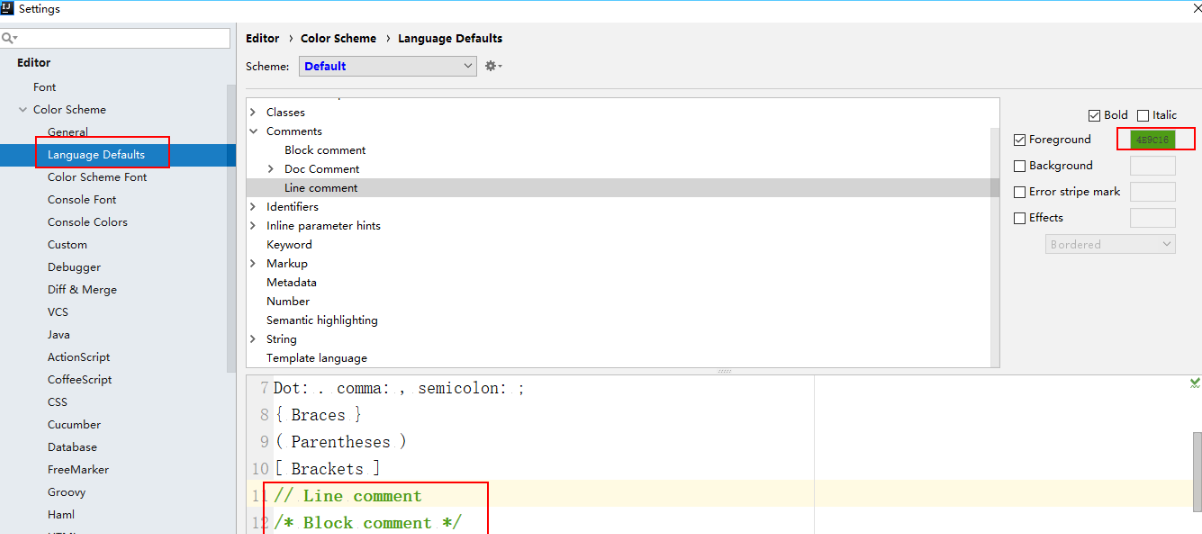Select Metadata in the attribute tree
Viewport: 1202px width, 534px height.
click(x=291, y=283)
